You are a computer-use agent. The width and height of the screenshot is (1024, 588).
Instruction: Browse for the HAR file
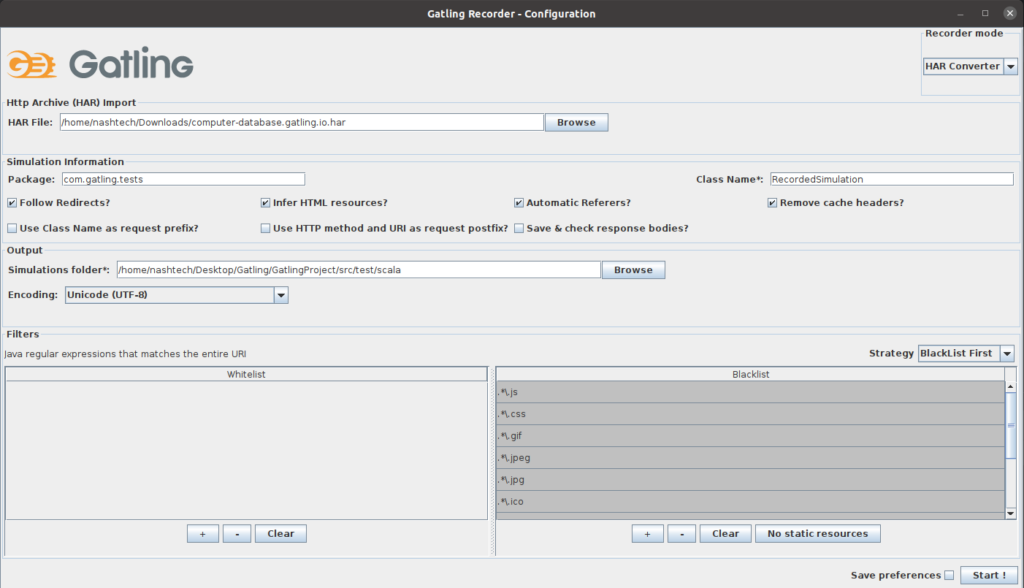click(576, 123)
